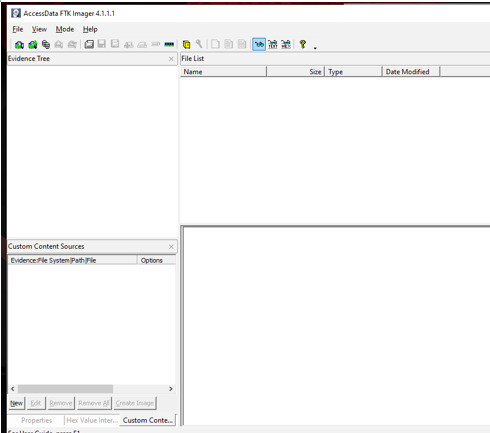Click the yellow Help question mark icon

coord(303,44)
